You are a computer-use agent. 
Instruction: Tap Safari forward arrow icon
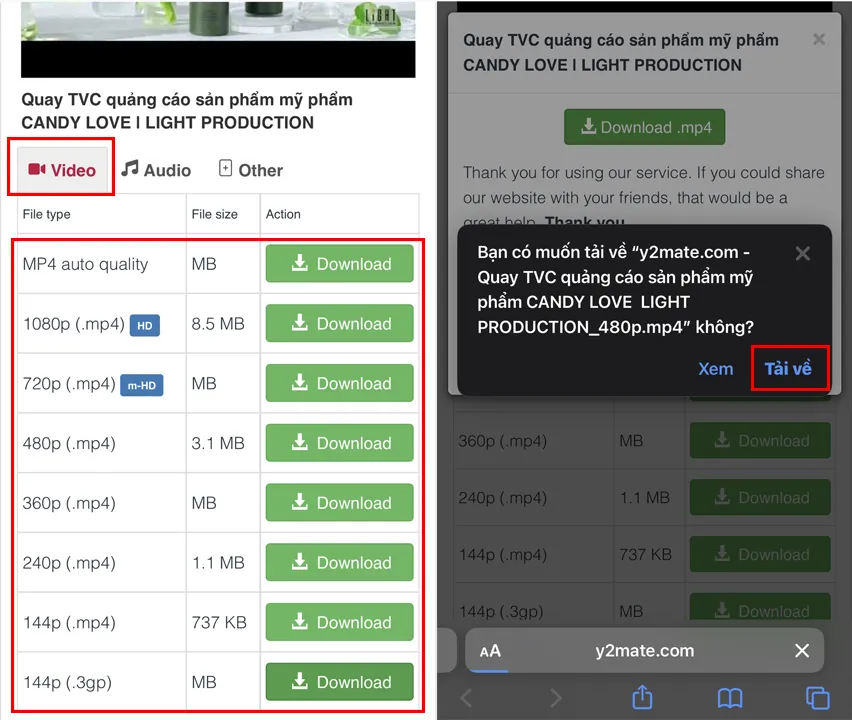[x=555, y=698]
